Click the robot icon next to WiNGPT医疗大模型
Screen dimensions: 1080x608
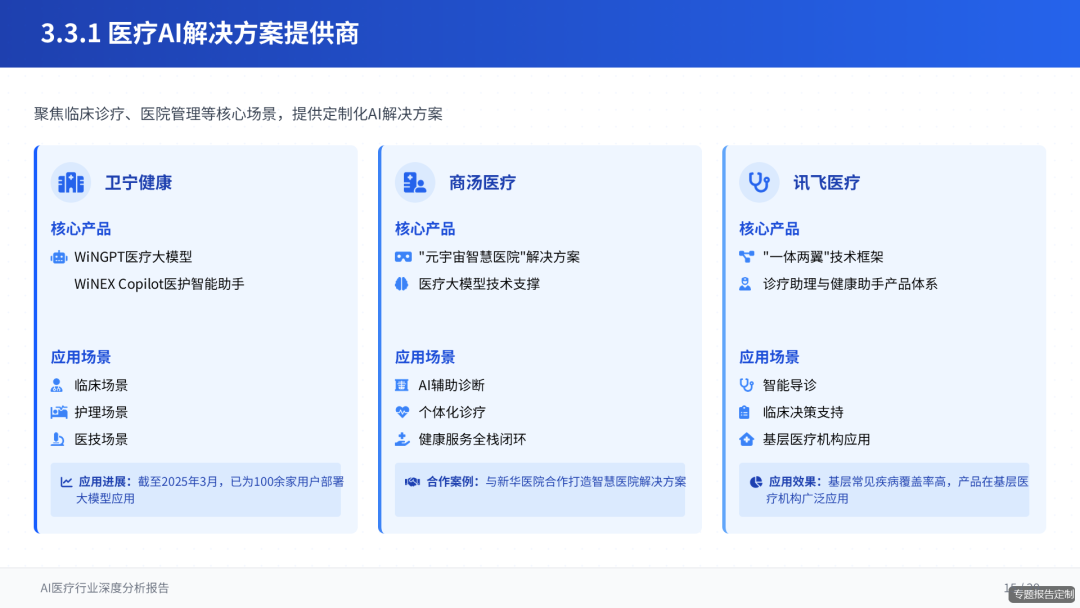point(58,256)
